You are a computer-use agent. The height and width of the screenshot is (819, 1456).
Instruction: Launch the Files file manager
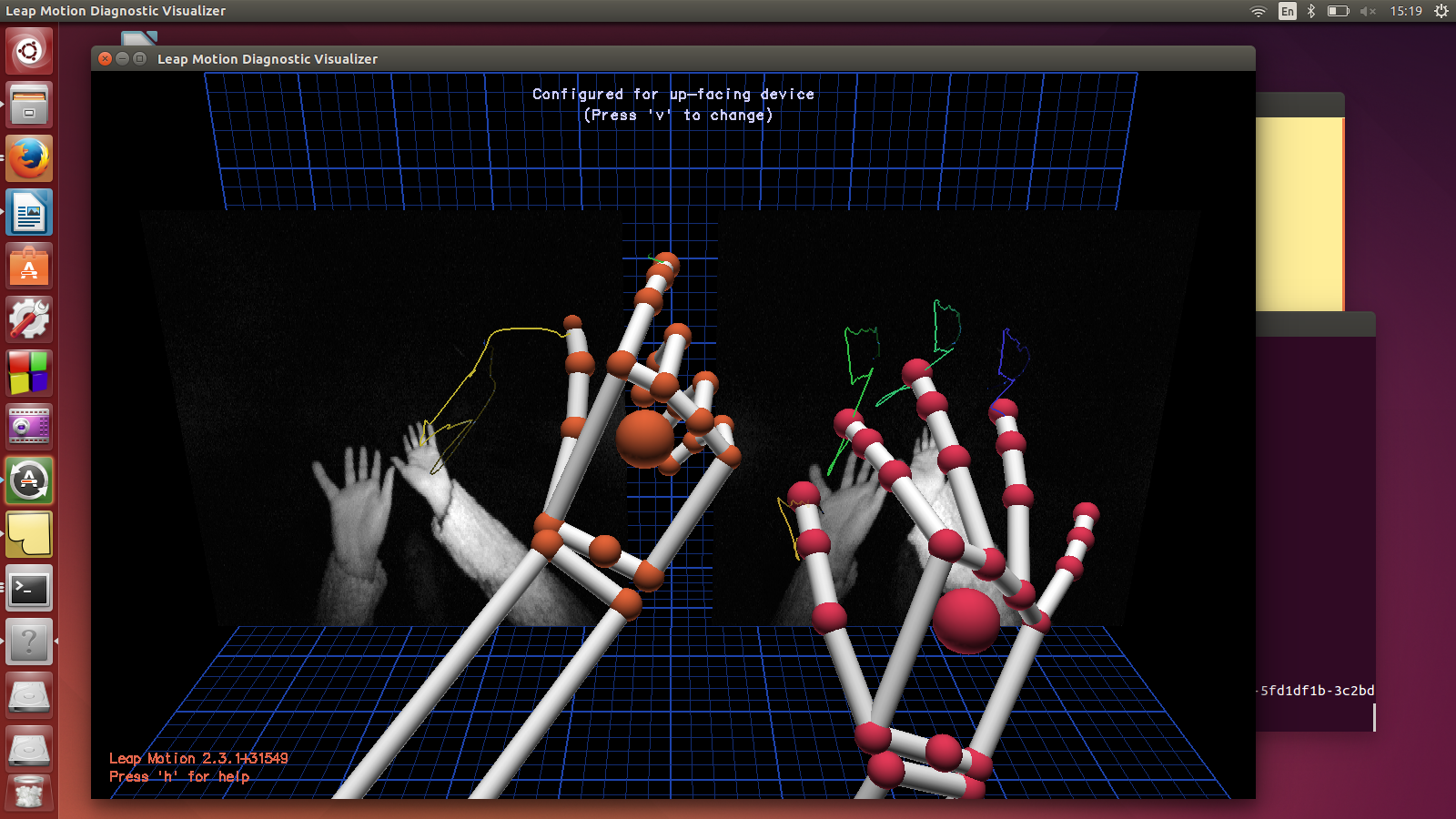[x=29, y=105]
